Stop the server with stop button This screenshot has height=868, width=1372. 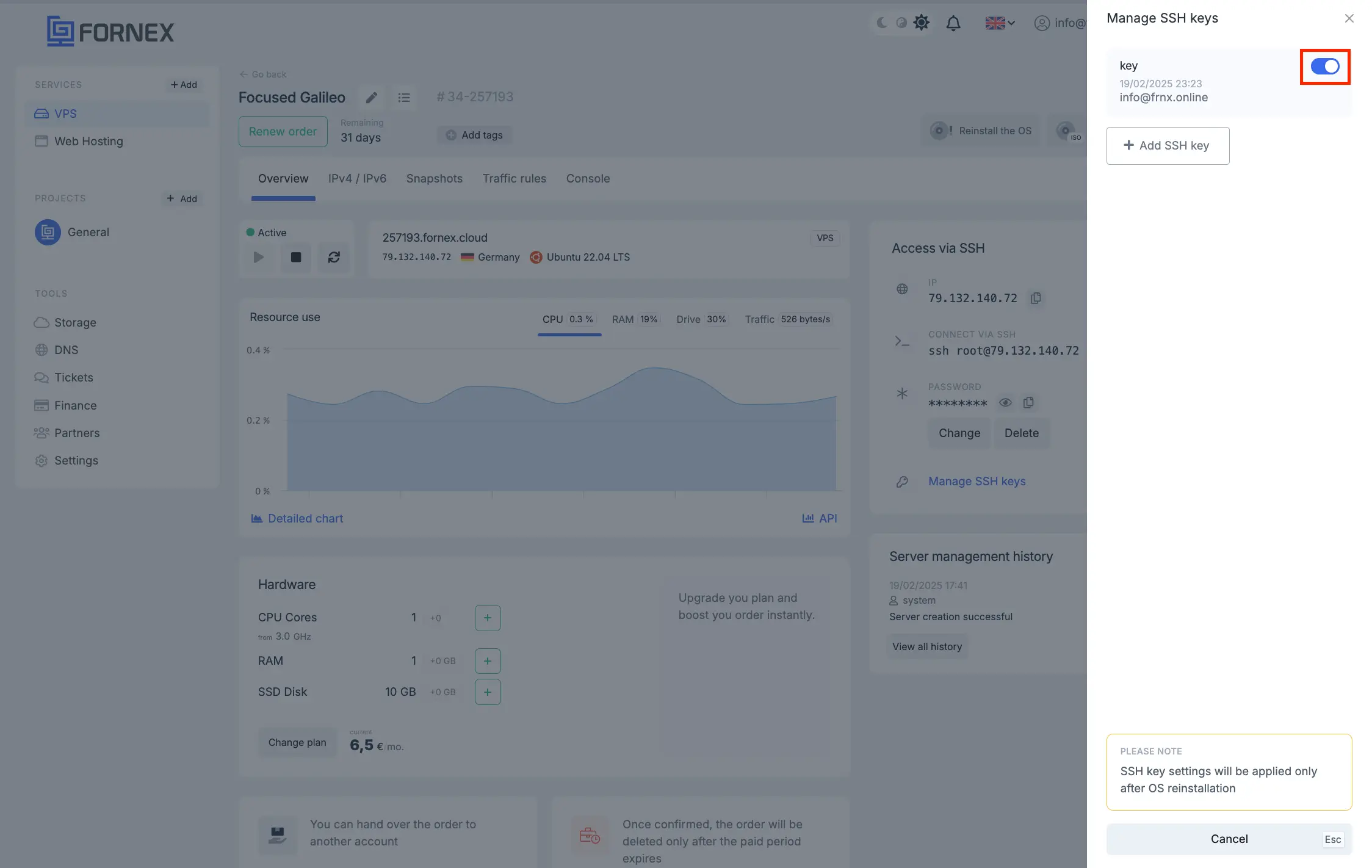tap(296, 257)
